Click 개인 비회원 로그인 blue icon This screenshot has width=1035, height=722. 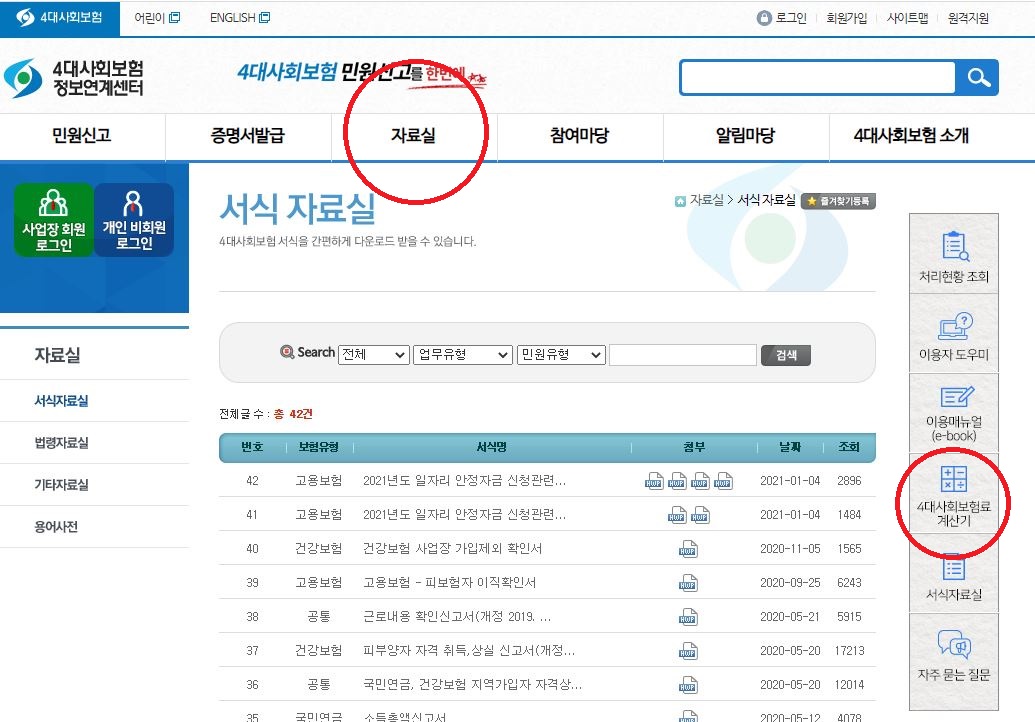point(134,220)
